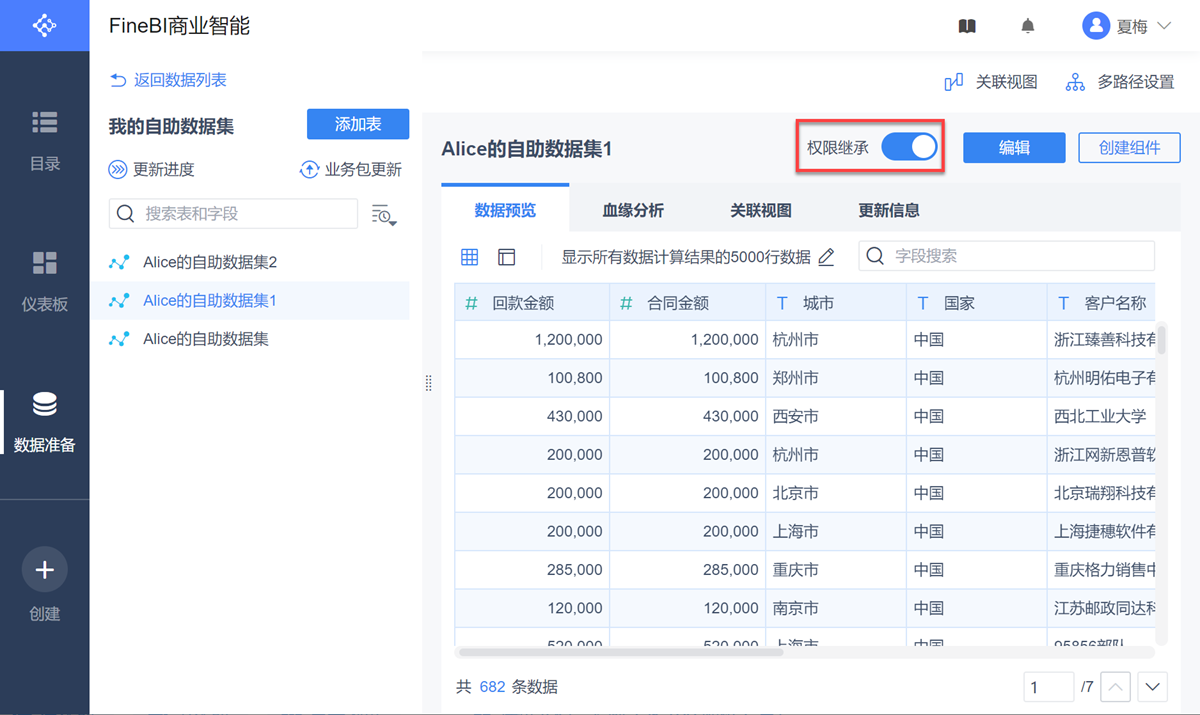Click the 我的自助数据集 heading

pos(171,126)
